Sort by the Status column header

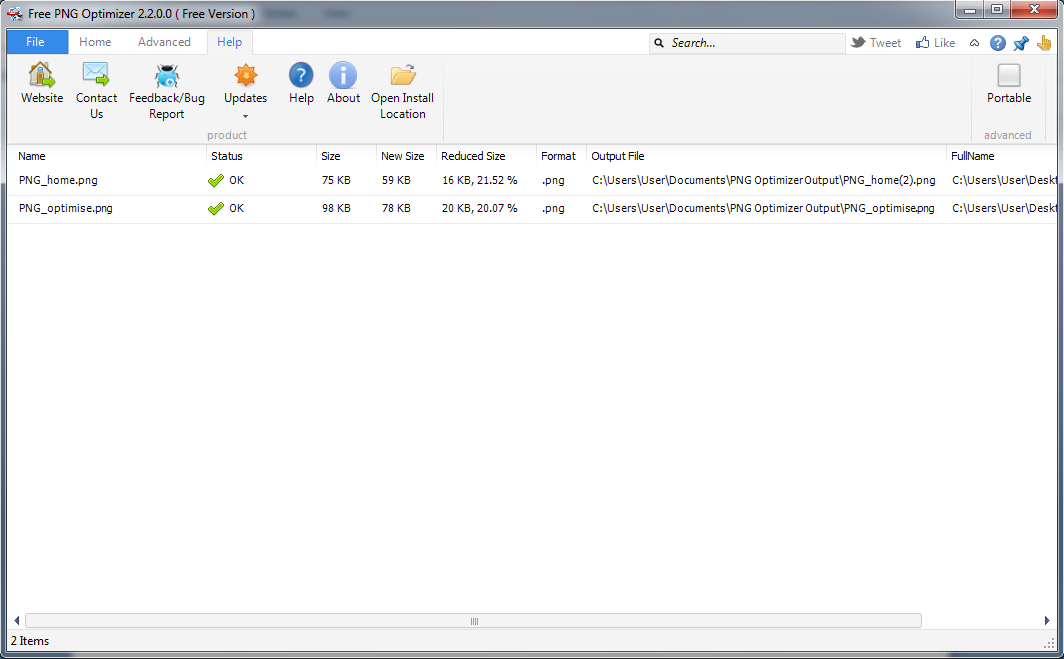click(x=261, y=156)
